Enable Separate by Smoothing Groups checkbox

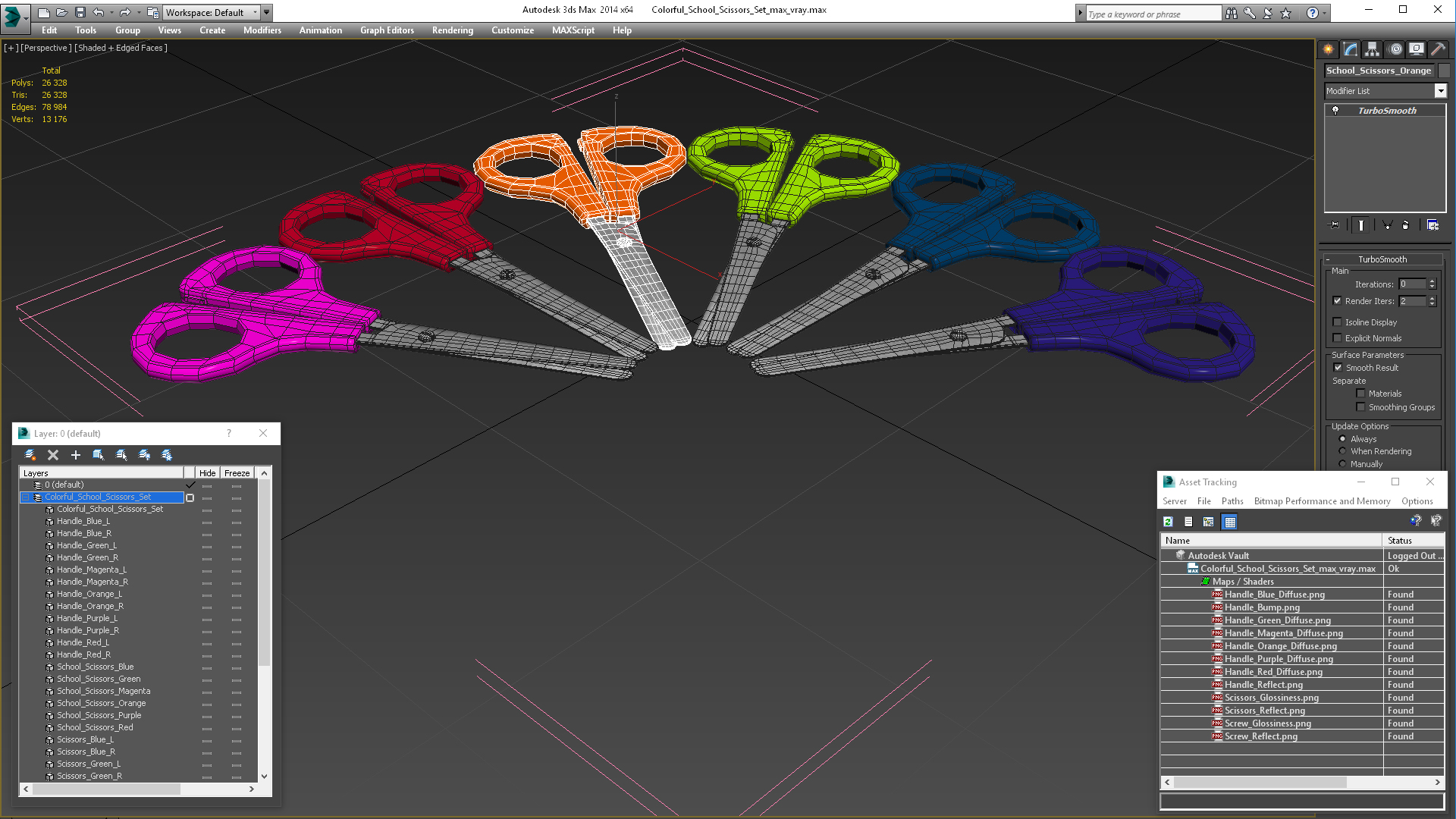click(x=1360, y=407)
